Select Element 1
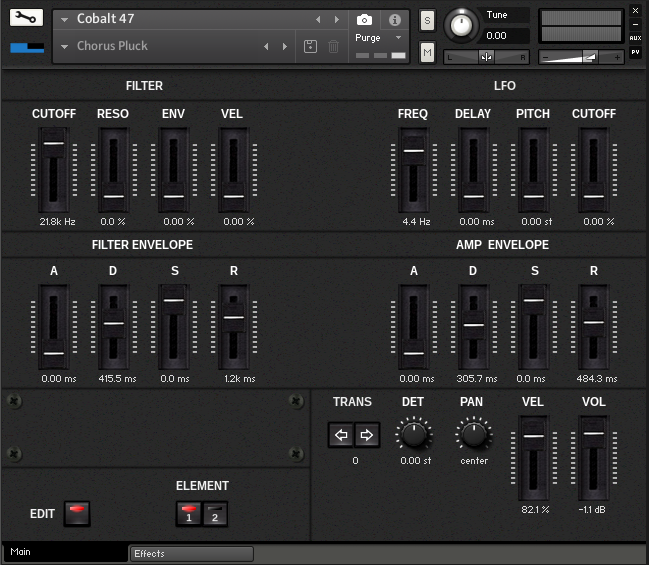The height and width of the screenshot is (565, 649). 189,514
